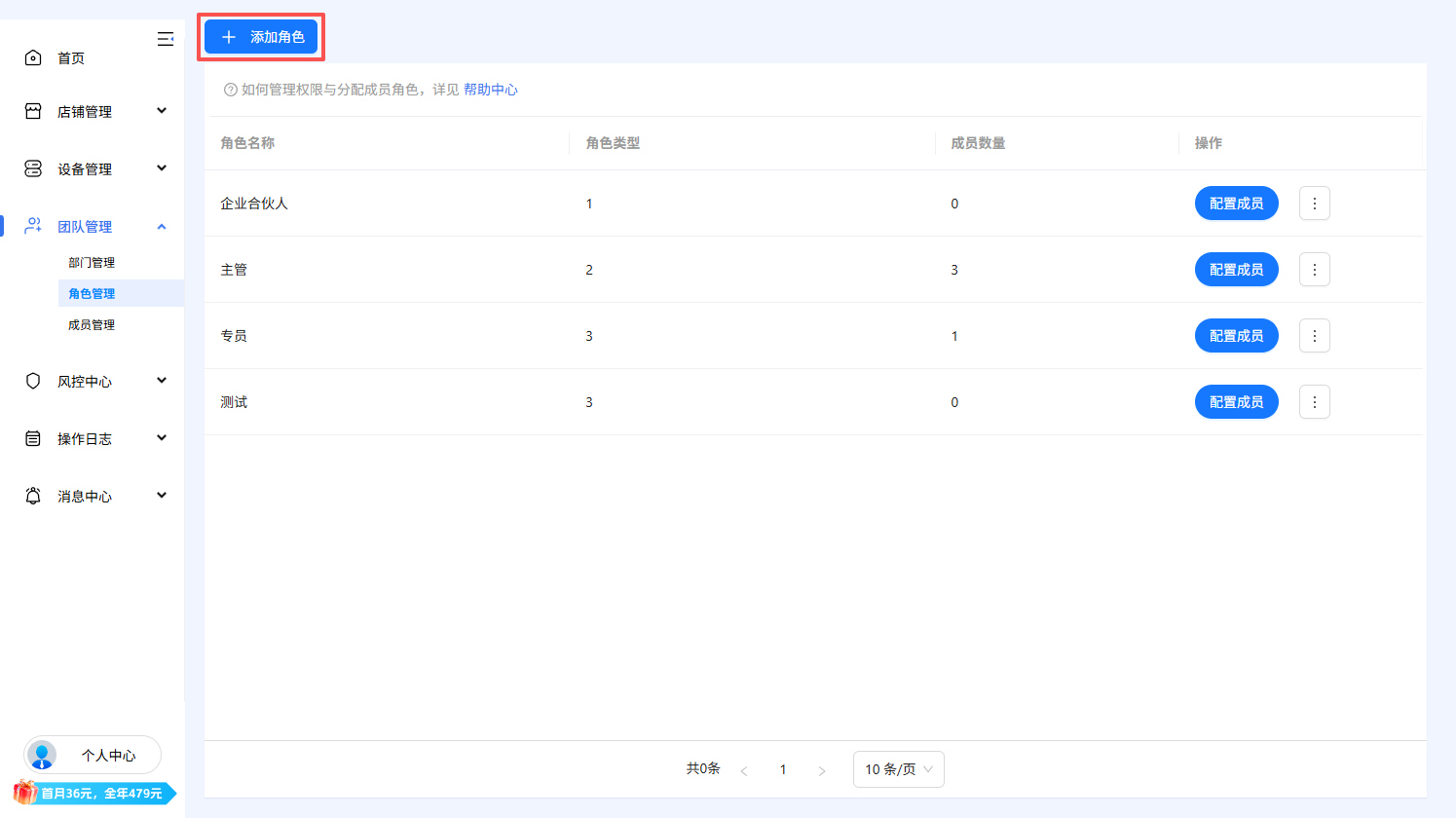Screen dimensions: 1456x818
Task: Switch to 部门管理 menu item
Action: (x=93, y=262)
